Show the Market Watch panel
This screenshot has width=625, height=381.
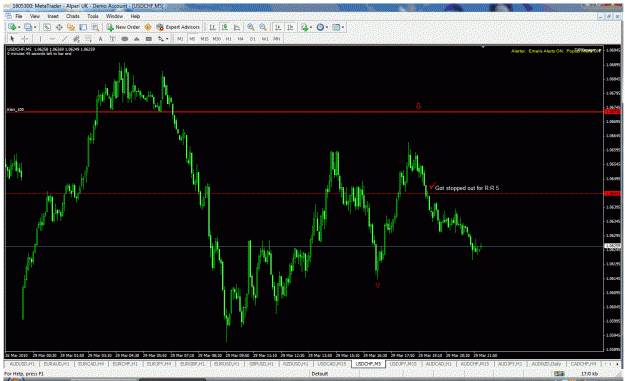(x=47, y=27)
